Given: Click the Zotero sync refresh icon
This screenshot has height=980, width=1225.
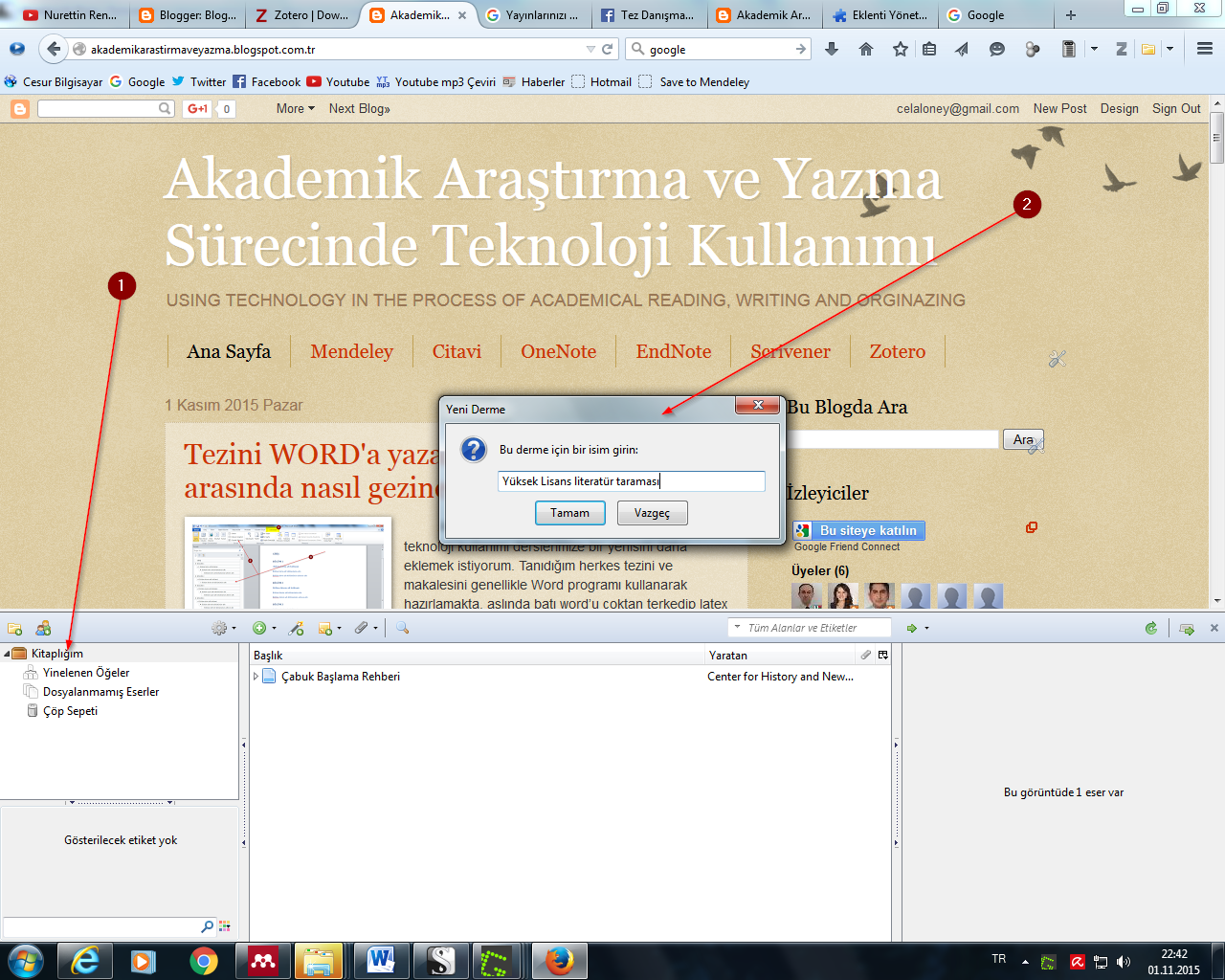Looking at the screenshot, I should 1151,629.
